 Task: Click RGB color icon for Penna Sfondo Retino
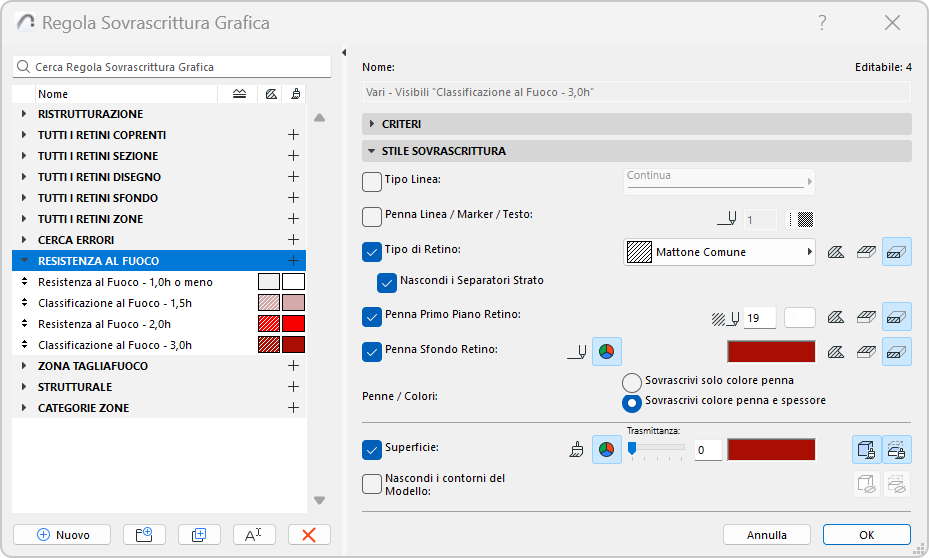pos(607,351)
